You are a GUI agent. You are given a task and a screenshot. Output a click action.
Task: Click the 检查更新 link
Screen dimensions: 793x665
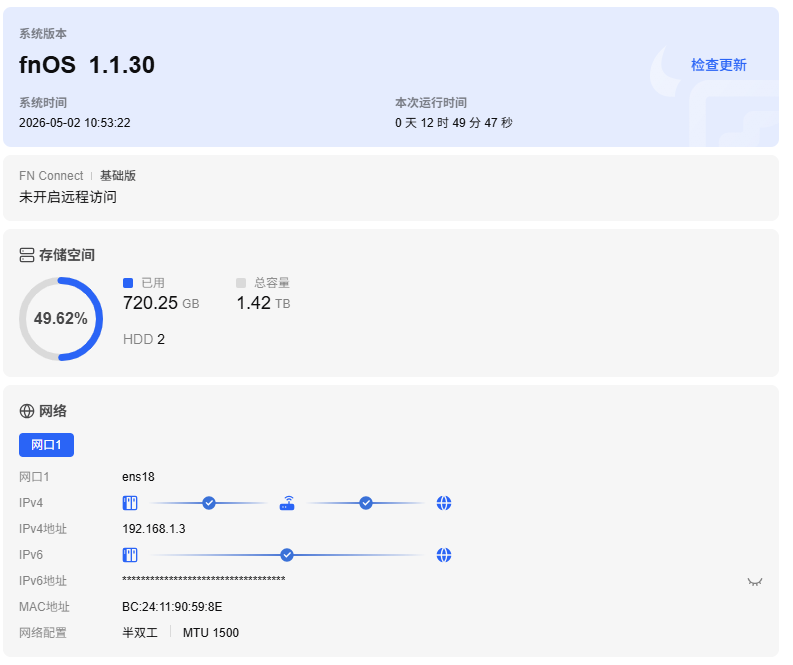(718, 65)
